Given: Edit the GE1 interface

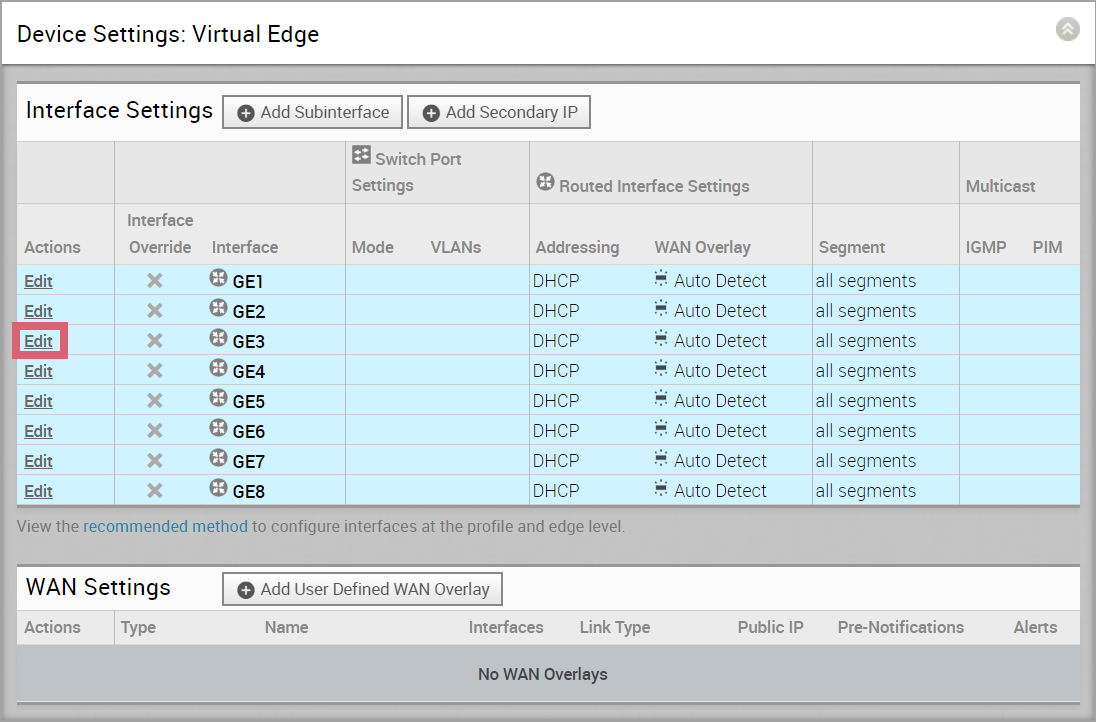Looking at the screenshot, I should pos(38,281).
